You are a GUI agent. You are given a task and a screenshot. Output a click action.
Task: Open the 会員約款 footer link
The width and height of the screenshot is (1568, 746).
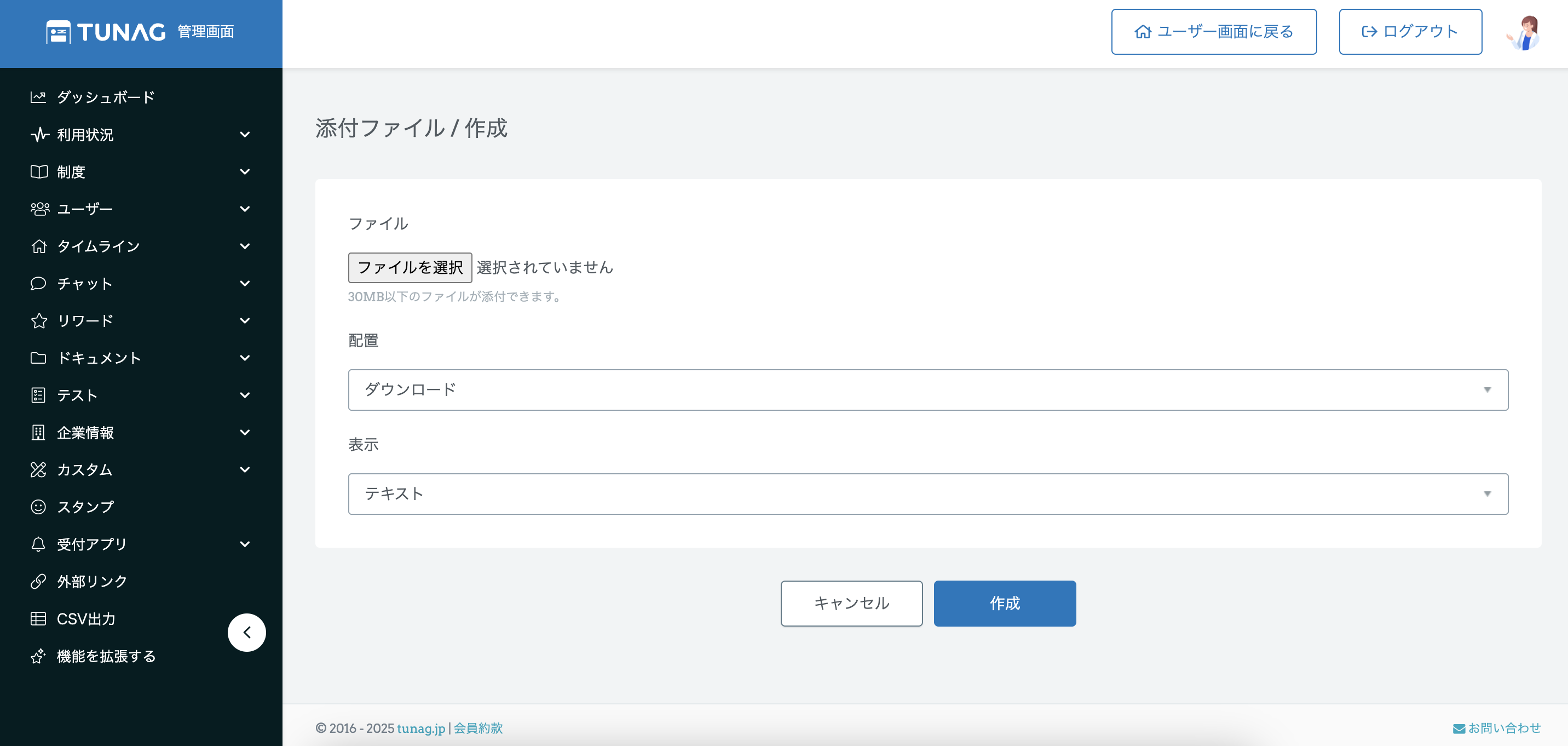[x=479, y=728]
